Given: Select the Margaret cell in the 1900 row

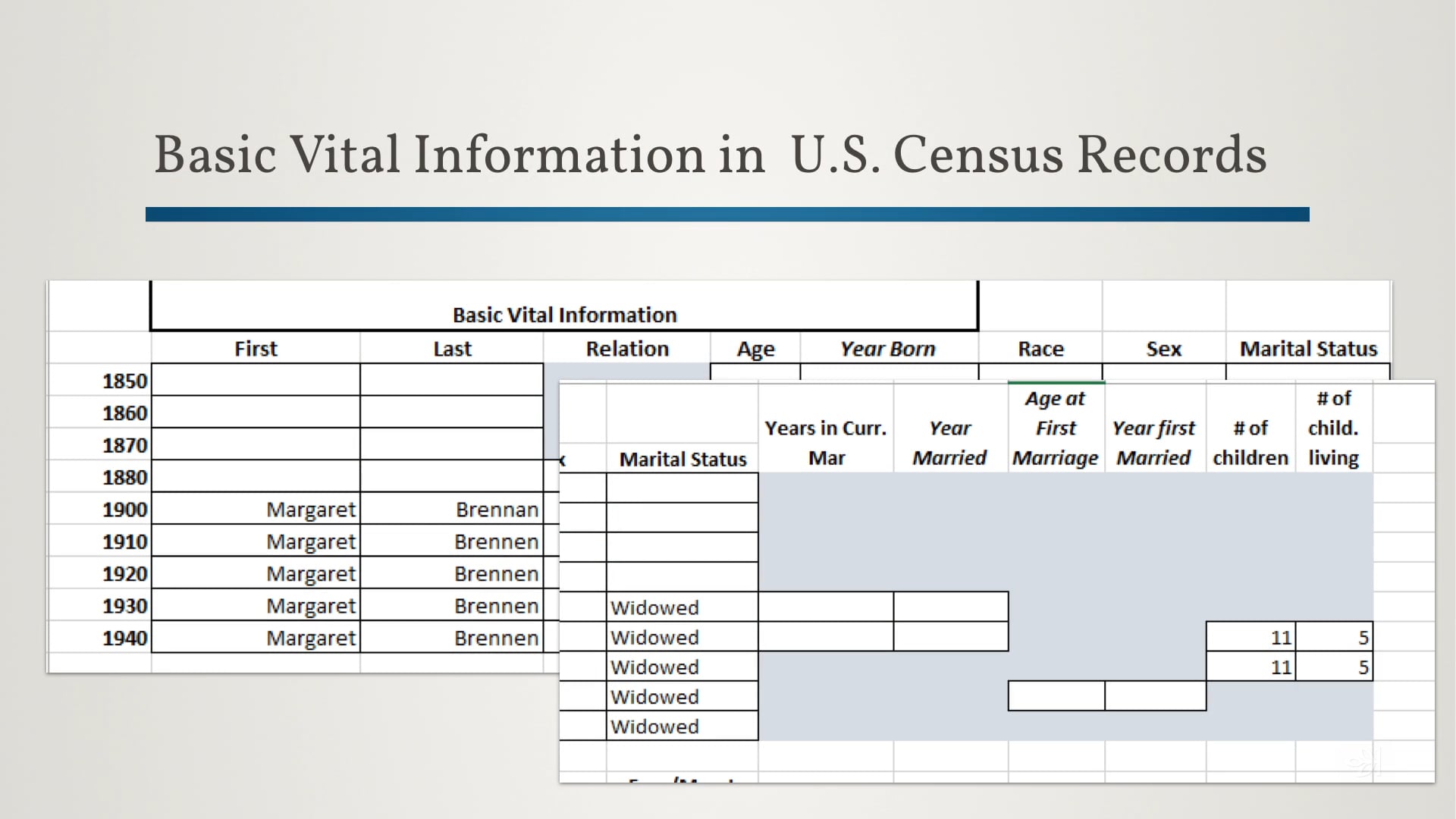Looking at the screenshot, I should coord(311,509).
